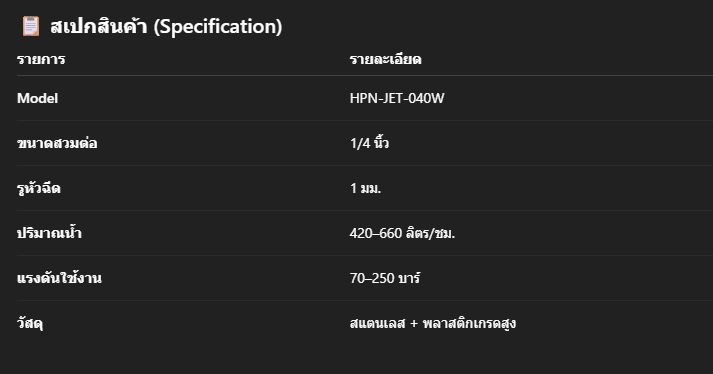713x374 pixels.
Task: Click the clipboard icon beside Specification heading
Action: pyautogui.click(x=31, y=26)
